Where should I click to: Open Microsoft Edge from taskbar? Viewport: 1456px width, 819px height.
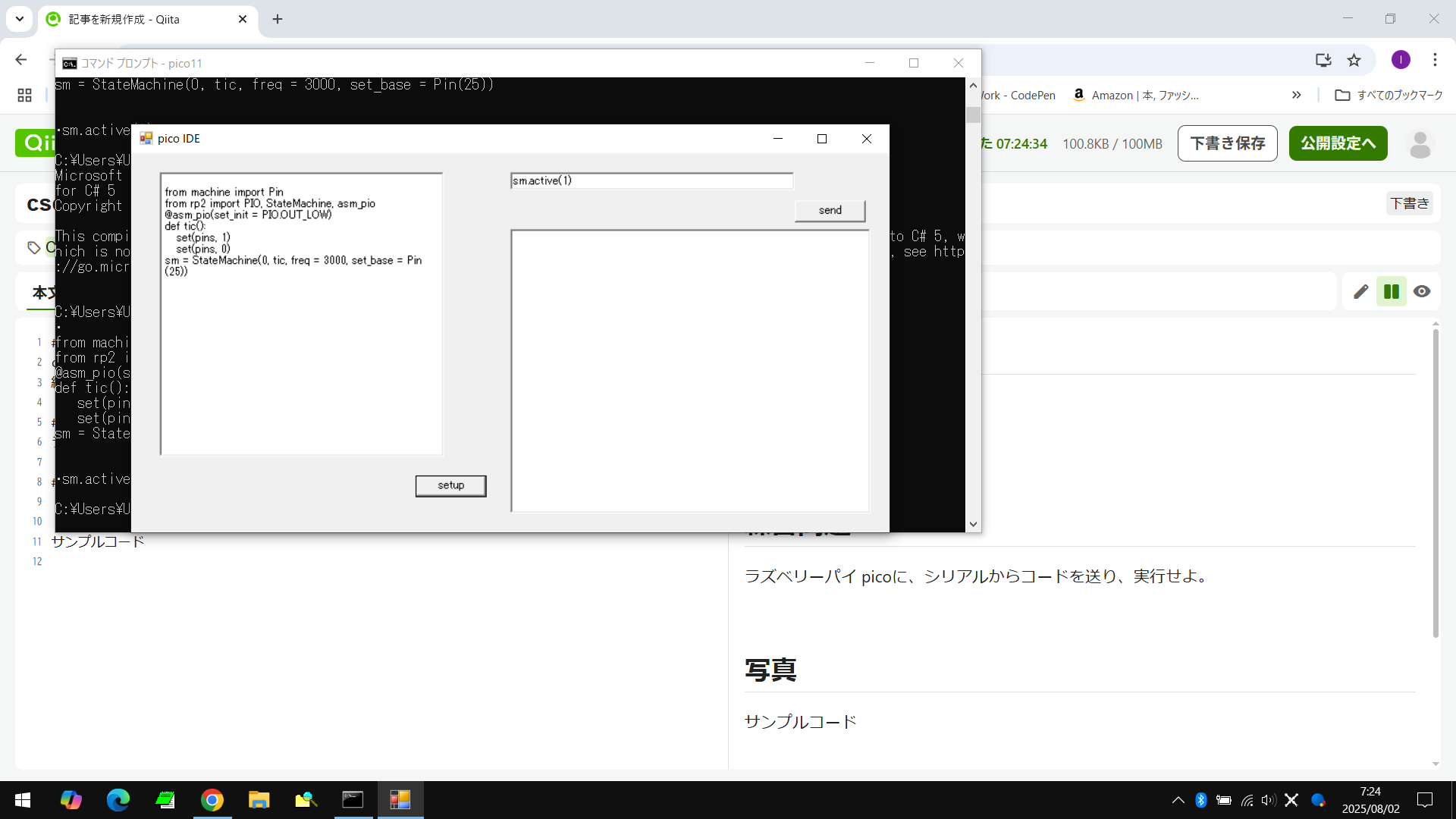[118, 799]
